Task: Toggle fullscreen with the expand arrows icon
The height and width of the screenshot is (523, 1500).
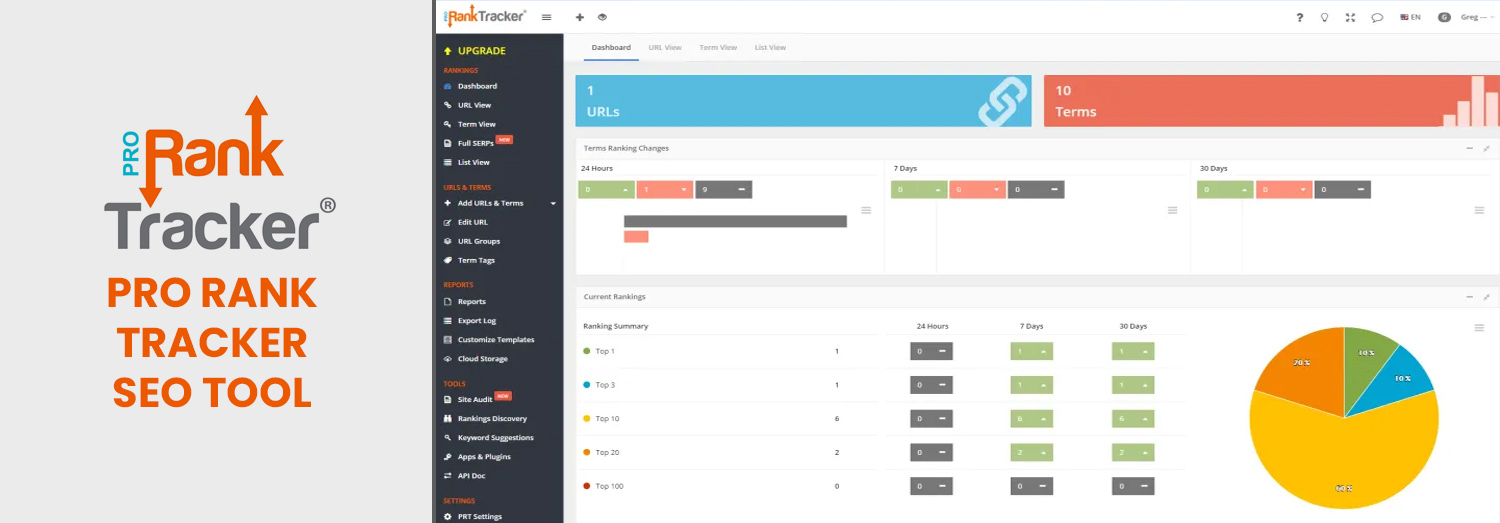Action: (x=1350, y=17)
